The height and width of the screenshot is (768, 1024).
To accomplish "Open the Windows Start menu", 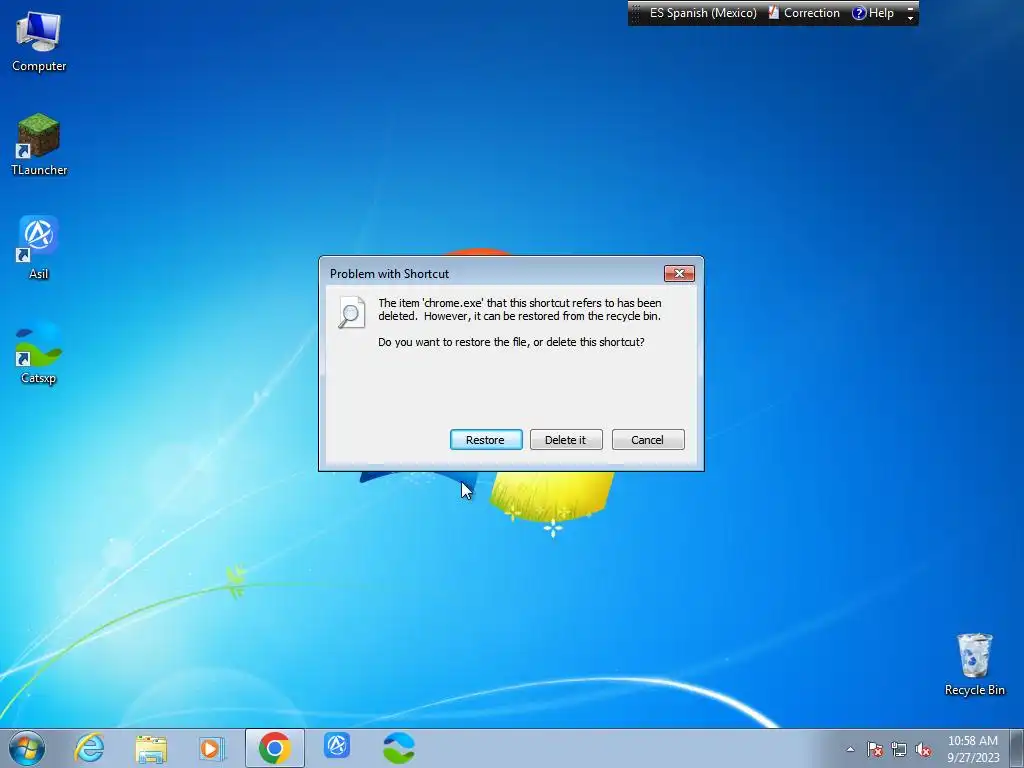I will [x=27, y=748].
